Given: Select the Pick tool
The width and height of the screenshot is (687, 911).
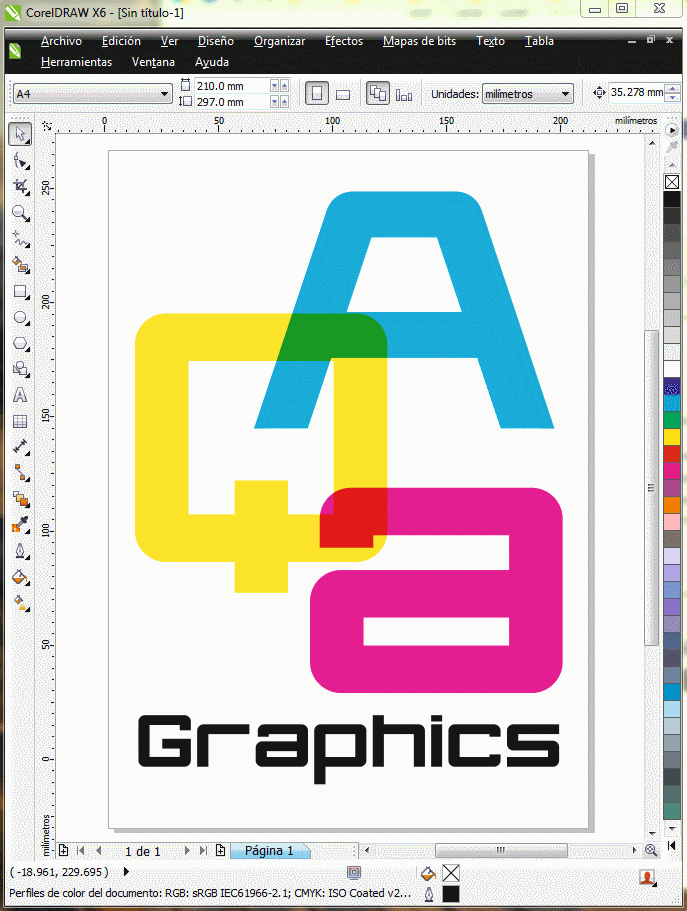Looking at the screenshot, I should pos(20,134).
